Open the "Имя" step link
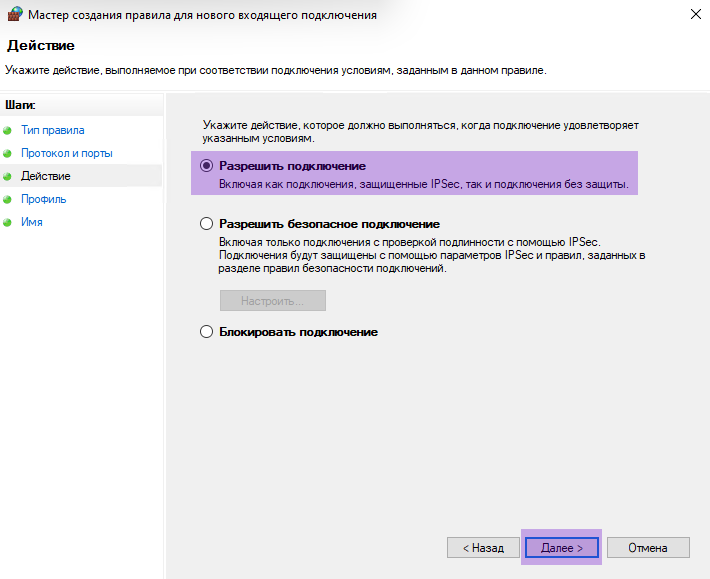 tap(32, 222)
